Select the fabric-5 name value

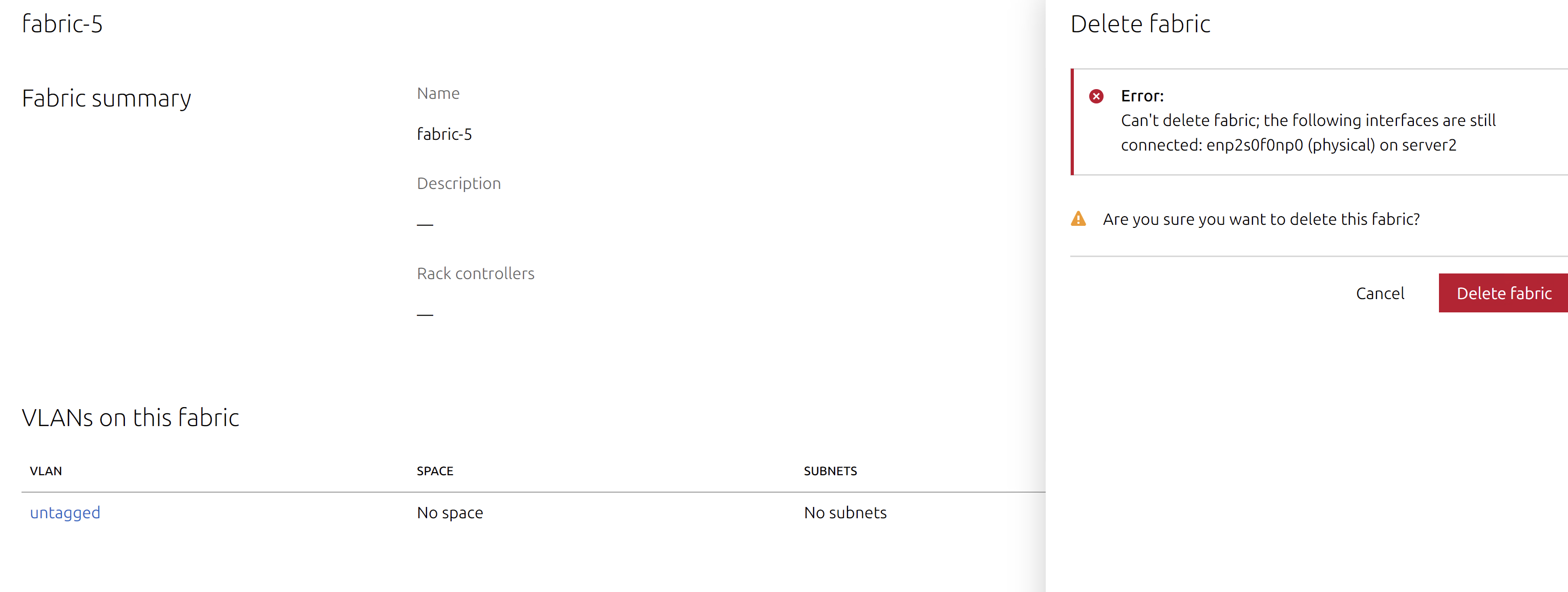(x=444, y=134)
